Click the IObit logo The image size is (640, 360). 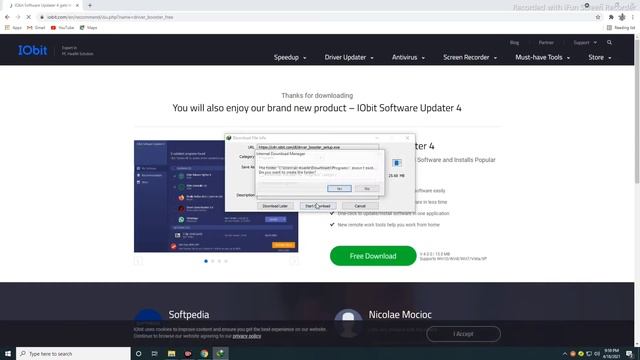pos(32,50)
